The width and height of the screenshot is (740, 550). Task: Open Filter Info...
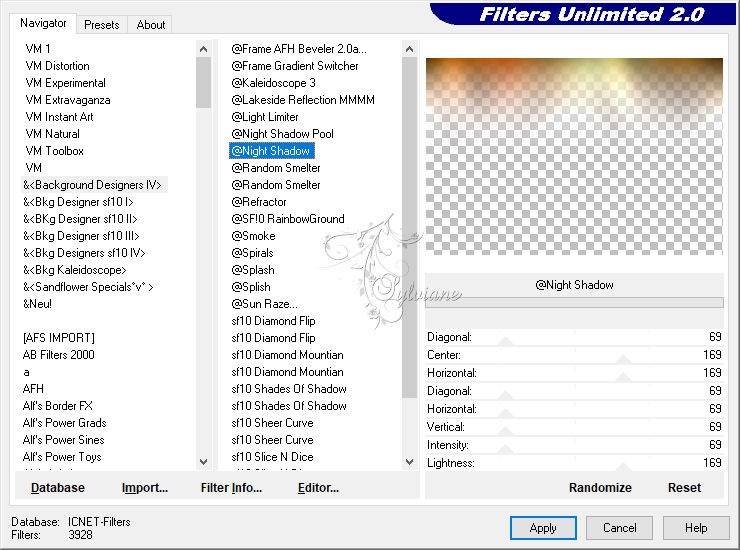(x=231, y=488)
